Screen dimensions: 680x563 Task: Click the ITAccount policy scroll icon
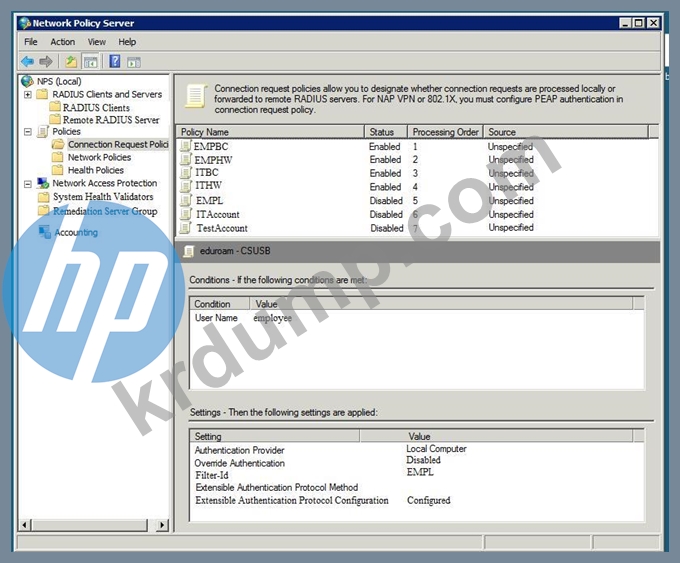186,214
